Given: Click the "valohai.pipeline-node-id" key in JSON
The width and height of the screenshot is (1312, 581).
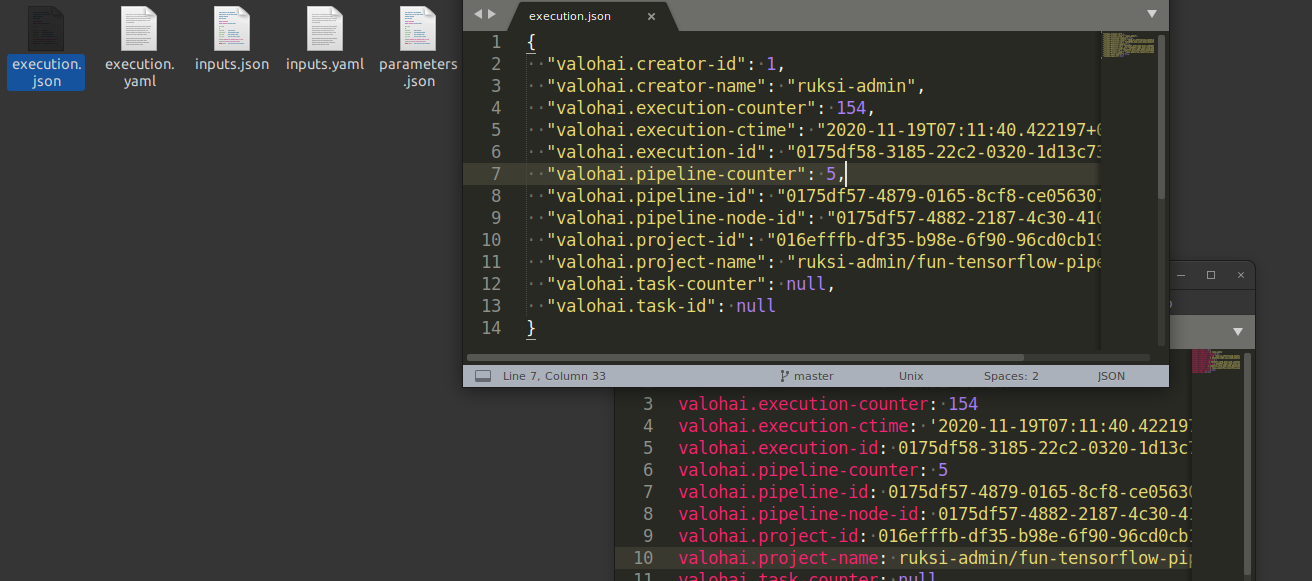Looking at the screenshot, I should pos(676,218).
